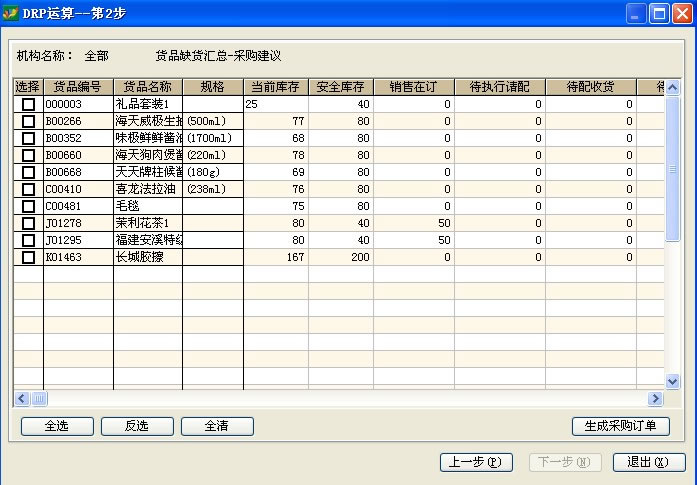Click the 安全库存 column header

(340, 87)
